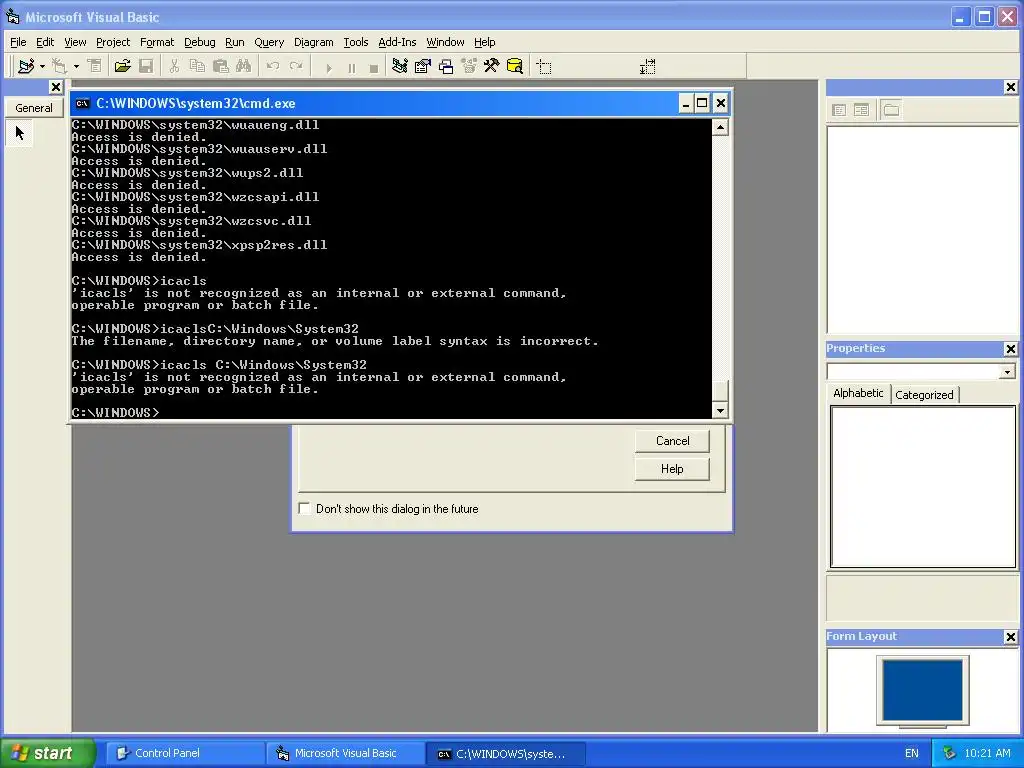Click Toggle Folders icon in project panel
The image size is (1024, 768).
[x=891, y=110]
